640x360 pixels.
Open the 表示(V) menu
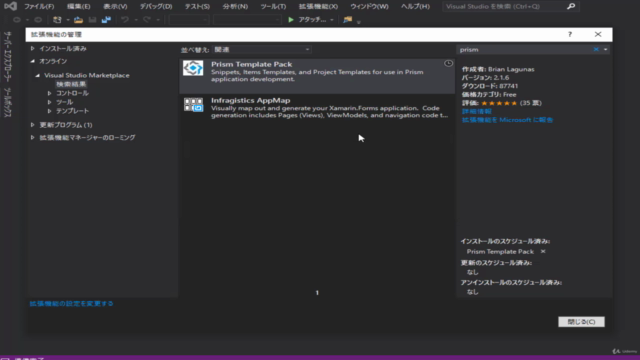point(115,6)
